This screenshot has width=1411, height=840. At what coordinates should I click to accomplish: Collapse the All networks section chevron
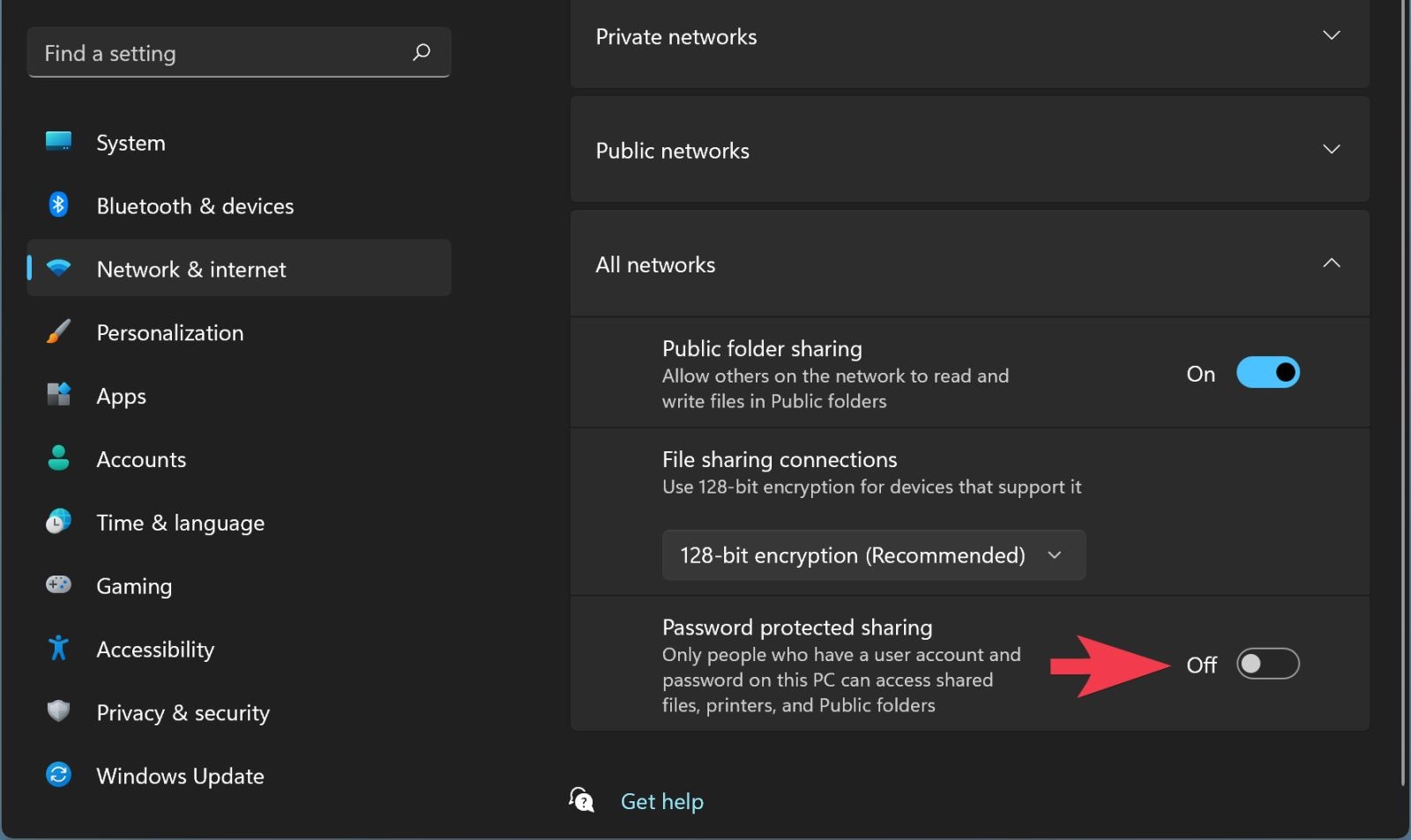coord(1332,263)
